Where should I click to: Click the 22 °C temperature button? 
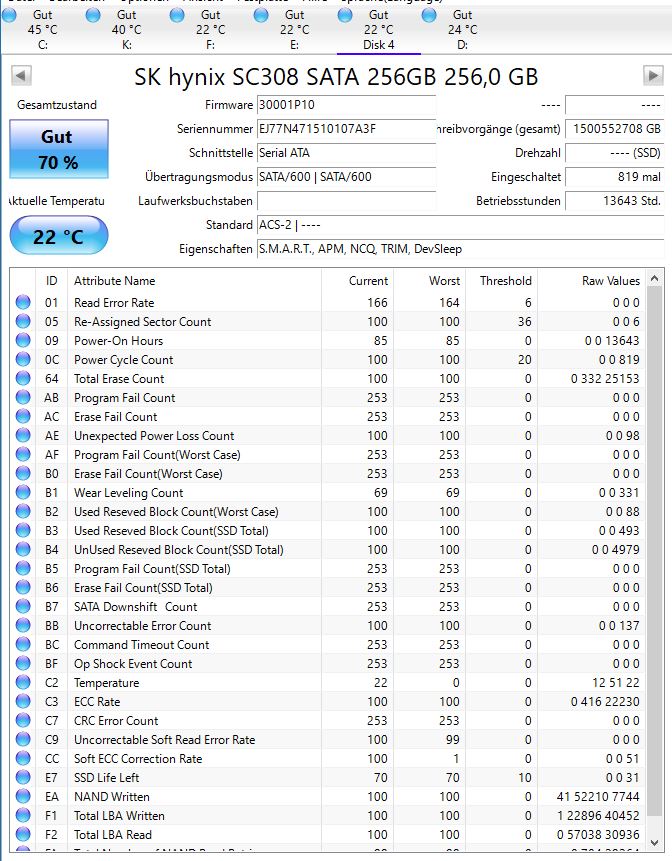pos(59,236)
